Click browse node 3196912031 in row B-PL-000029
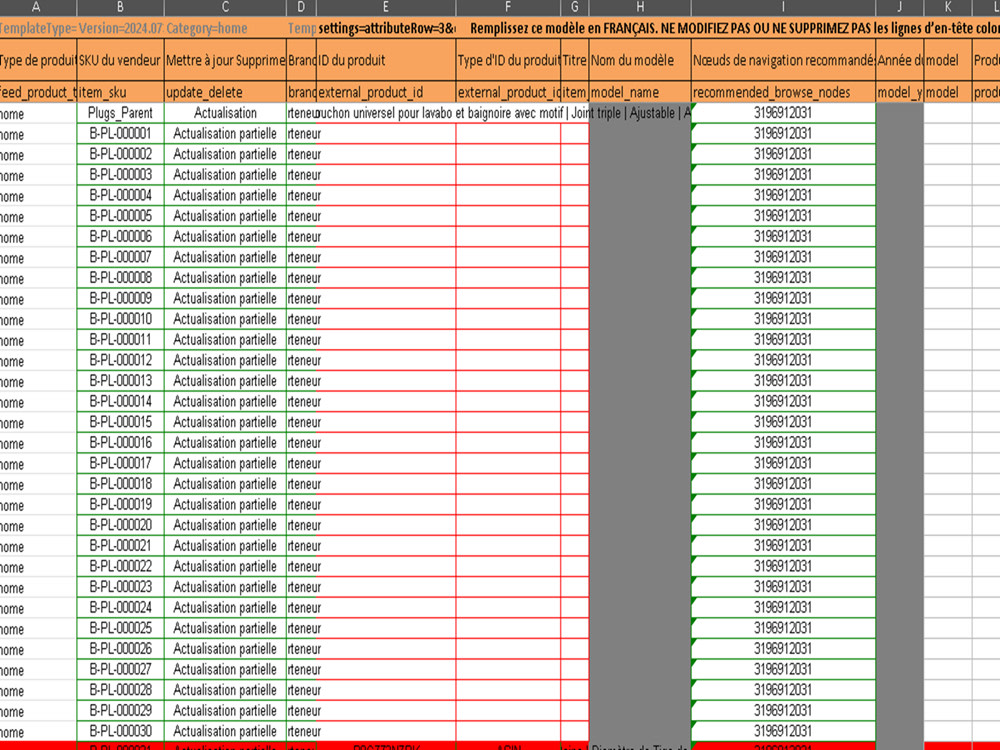Viewport: 1000px width, 750px height. (783, 710)
